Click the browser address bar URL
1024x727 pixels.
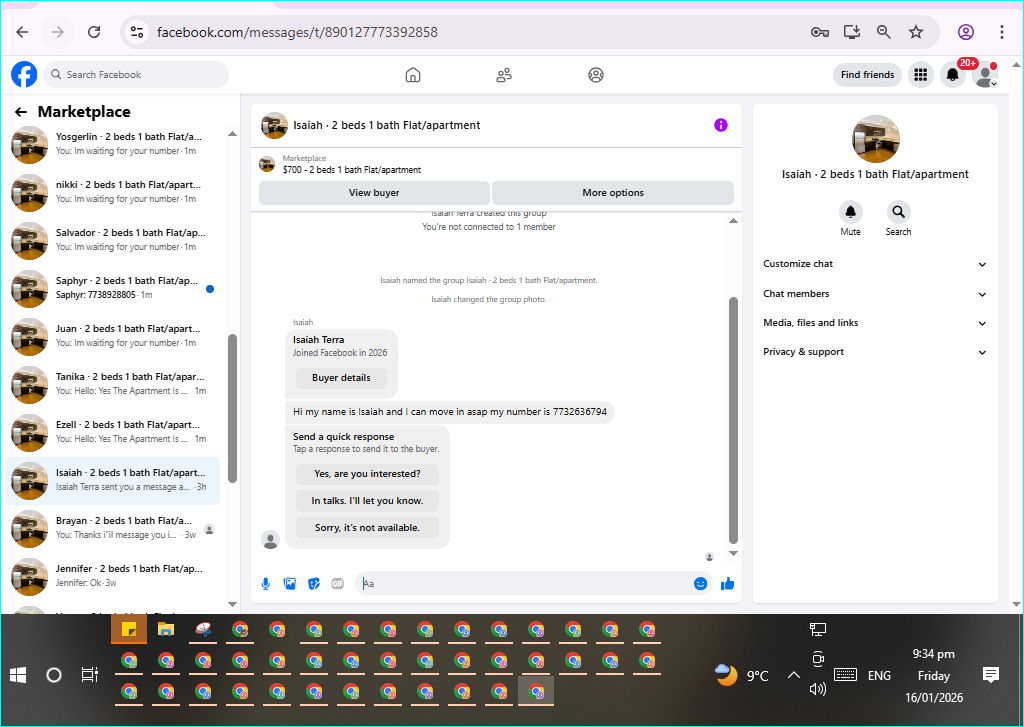click(x=297, y=32)
